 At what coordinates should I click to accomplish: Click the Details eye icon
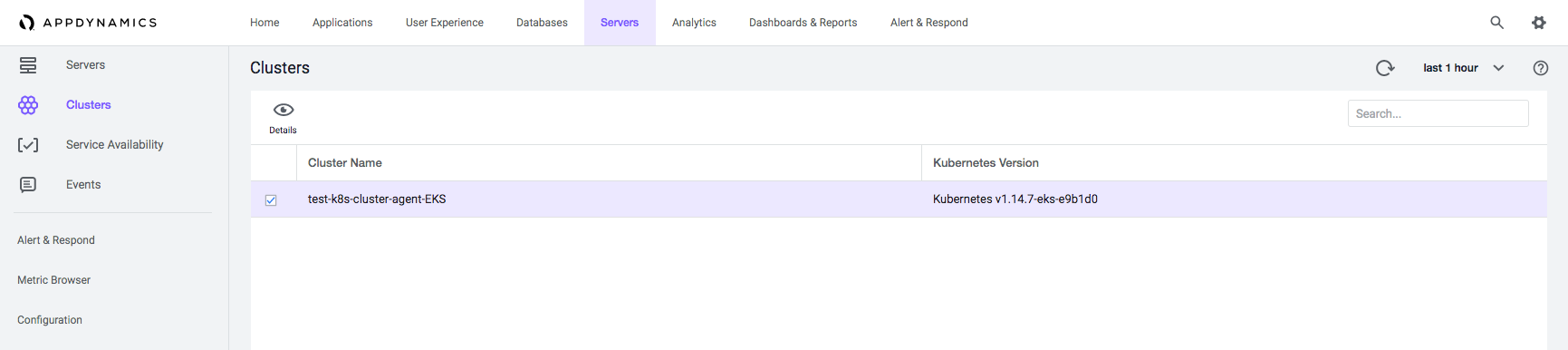tap(284, 110)
